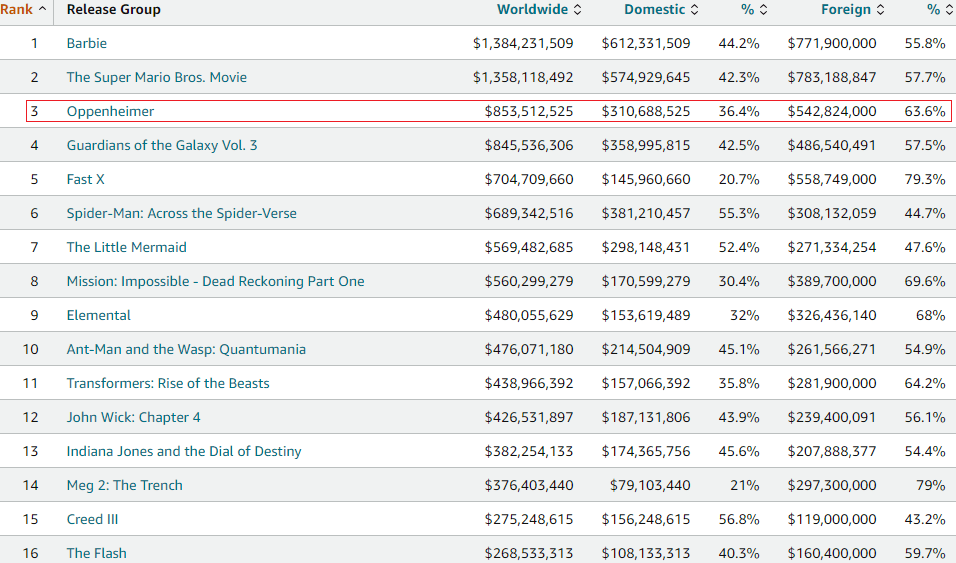
Task: Open The Super Mario Bros. Movie link
Action: [157, 77]
